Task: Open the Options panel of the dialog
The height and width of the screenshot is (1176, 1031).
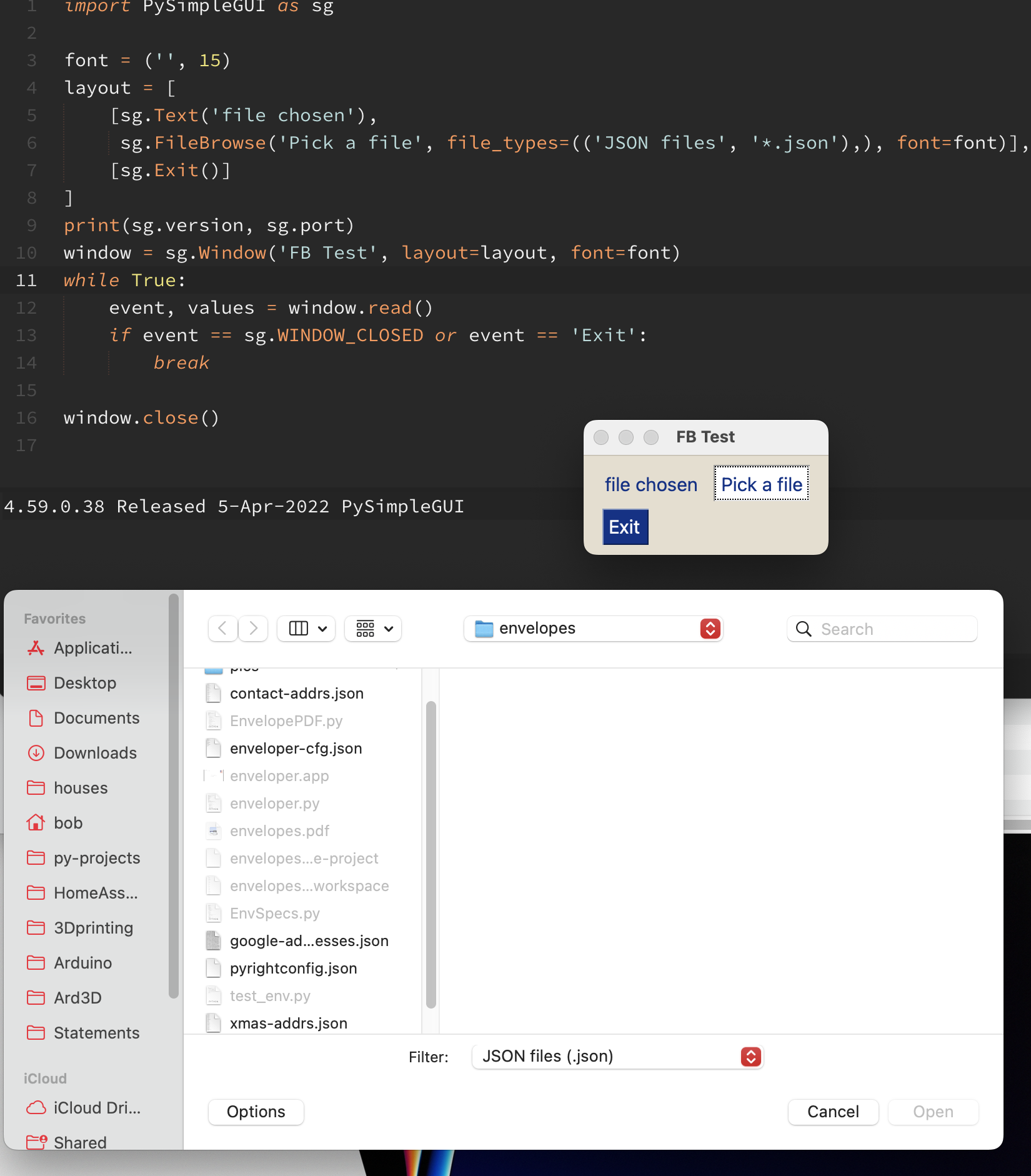Action: (x=256, y=1112)
